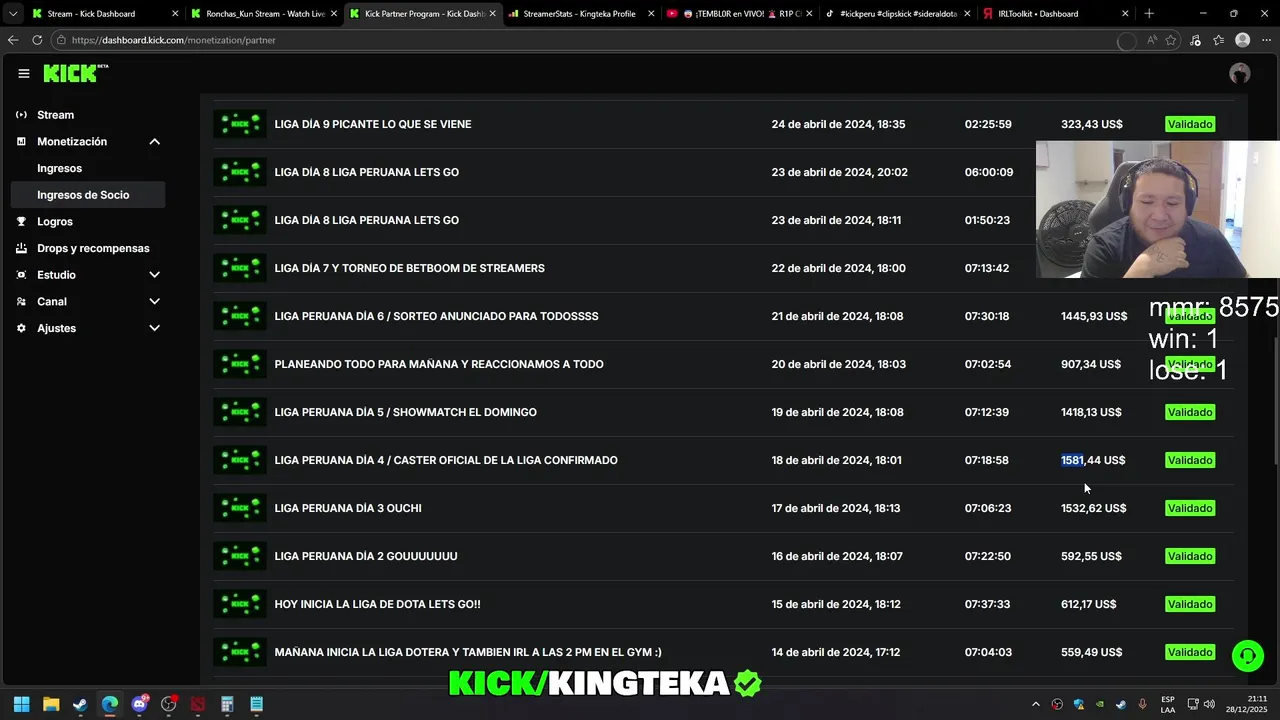Click the Logros trophy icon

[x=21, y=222]
